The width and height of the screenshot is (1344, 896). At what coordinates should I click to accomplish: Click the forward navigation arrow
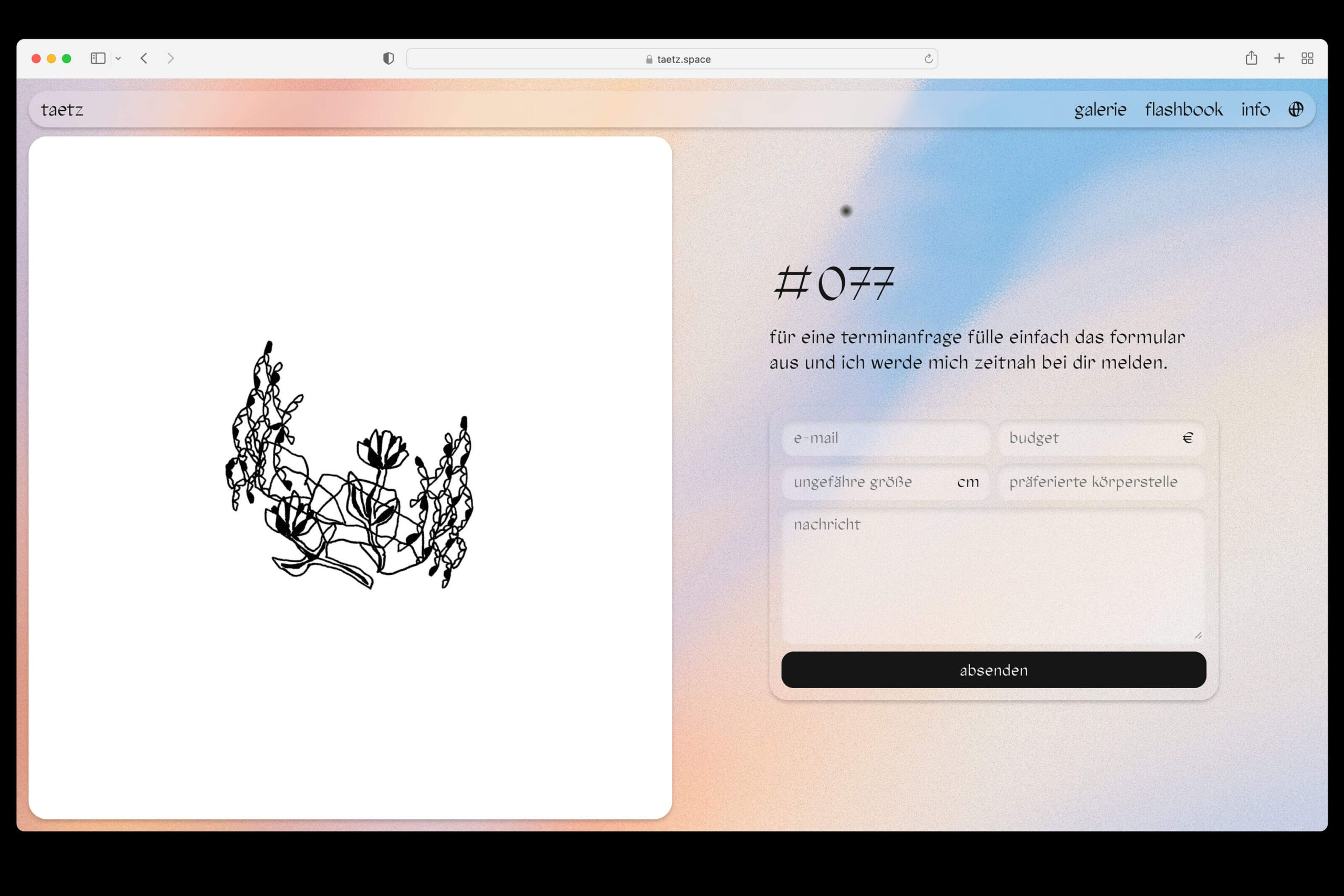(170, 58)
